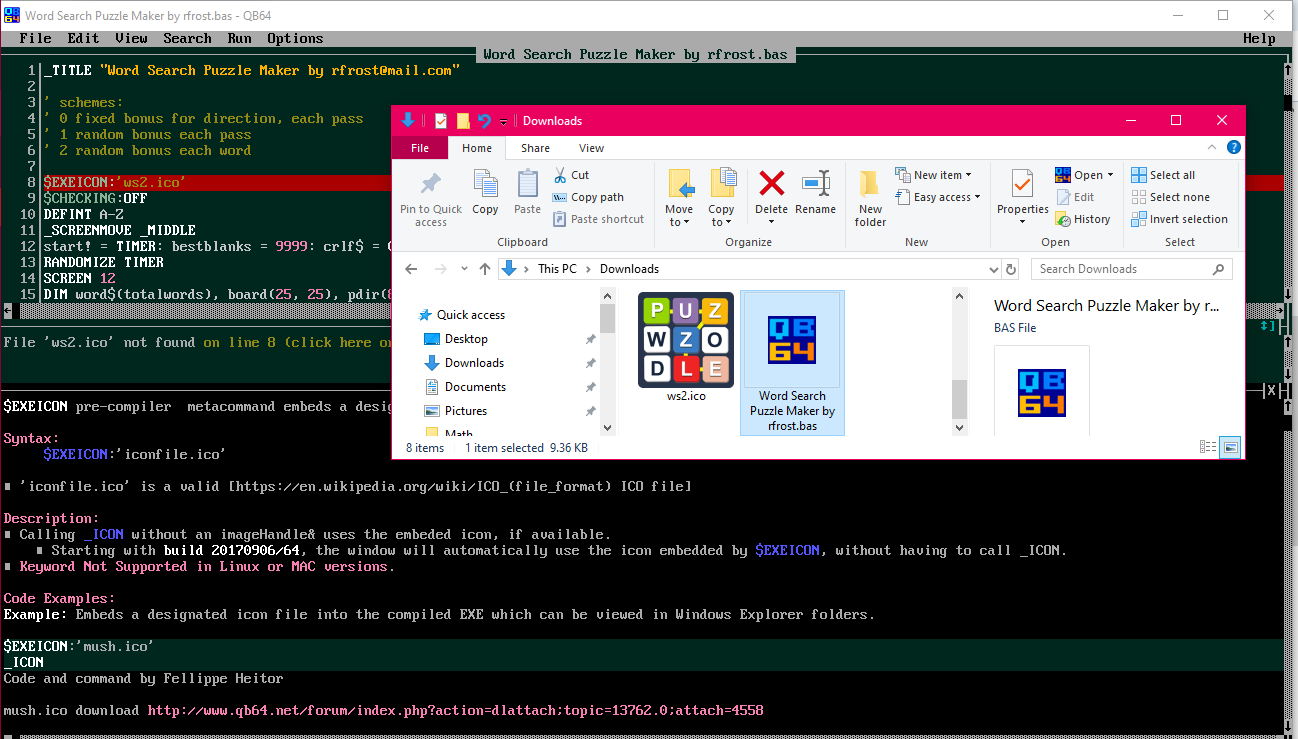The image size is (1298, 739).
Task: Click the Copy icon in Clipboard group
Action: pyautogui.click(x=485, y=184)
